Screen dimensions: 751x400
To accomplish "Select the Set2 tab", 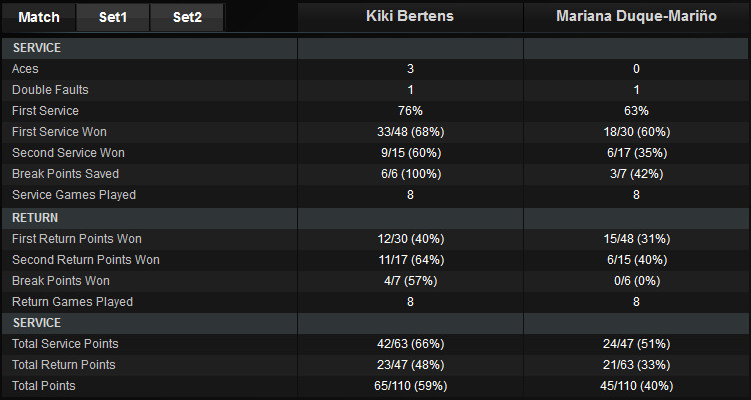I will point(186,17).
